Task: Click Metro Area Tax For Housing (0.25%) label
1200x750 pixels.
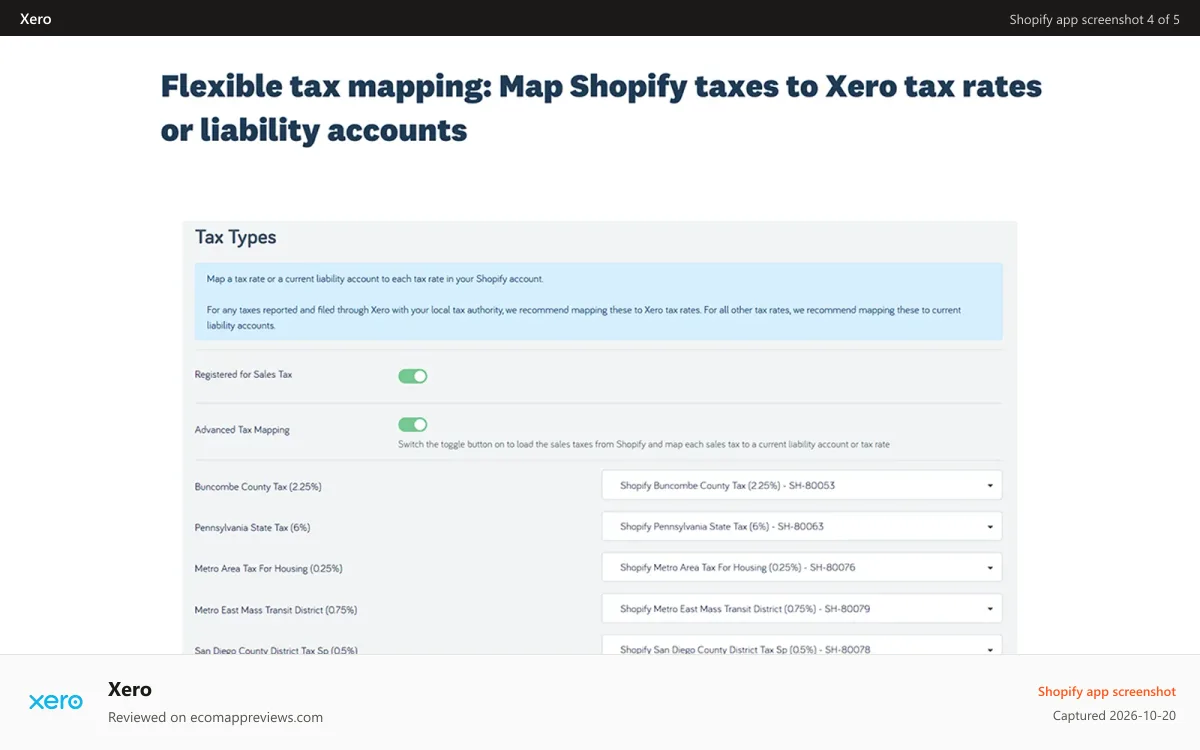Action: 268,568
